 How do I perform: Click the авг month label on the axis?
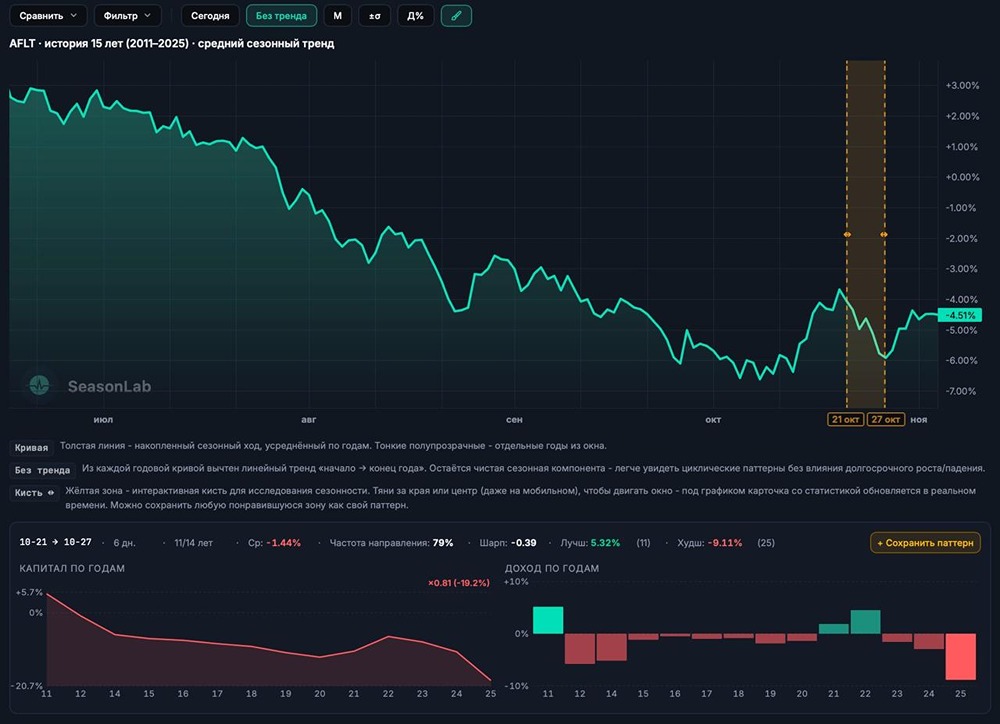(x=309, y=420)
